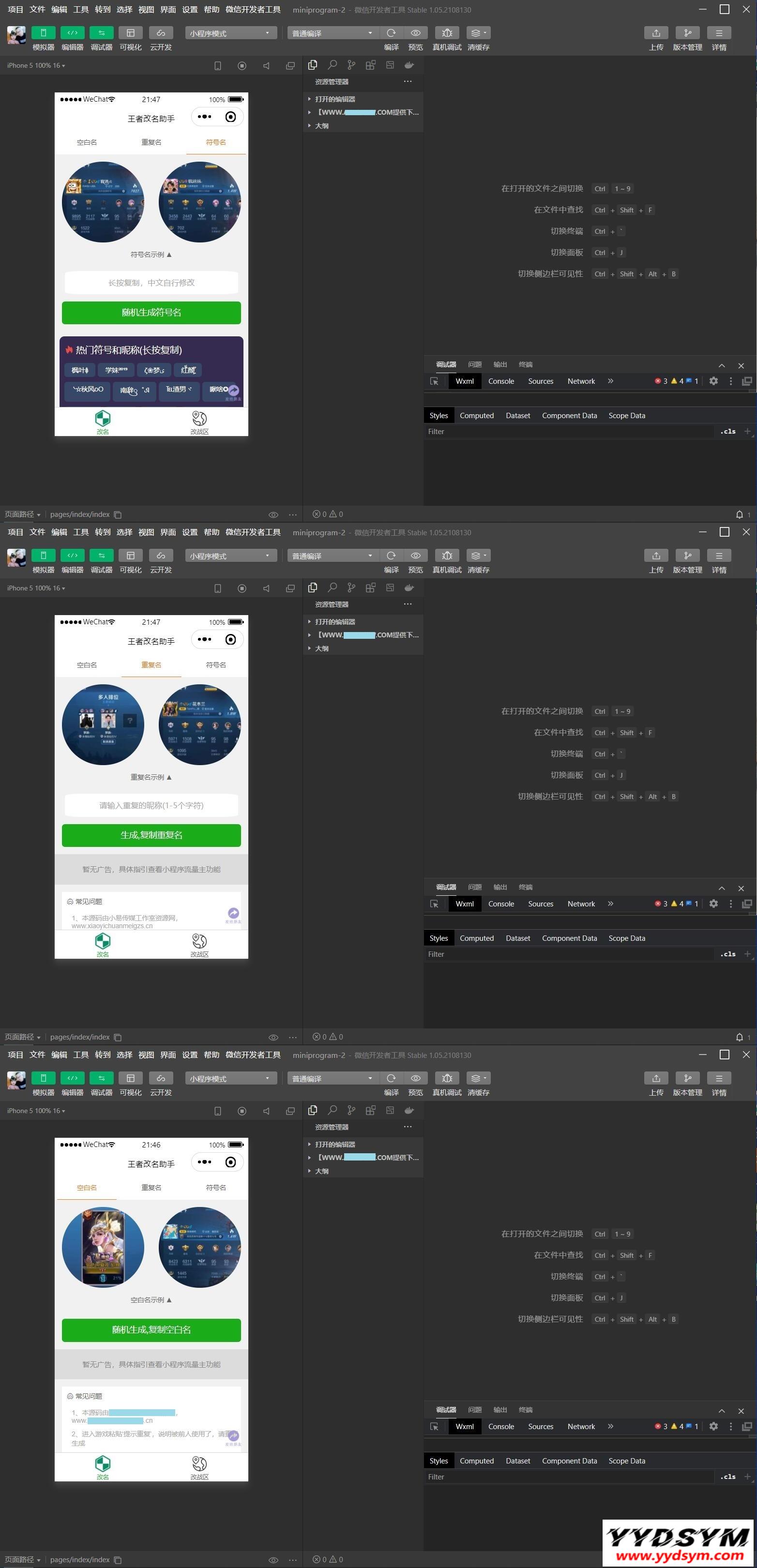Toggle 调试器 panel button in middle window
The image size is (757, 1568).
(101, 556)
